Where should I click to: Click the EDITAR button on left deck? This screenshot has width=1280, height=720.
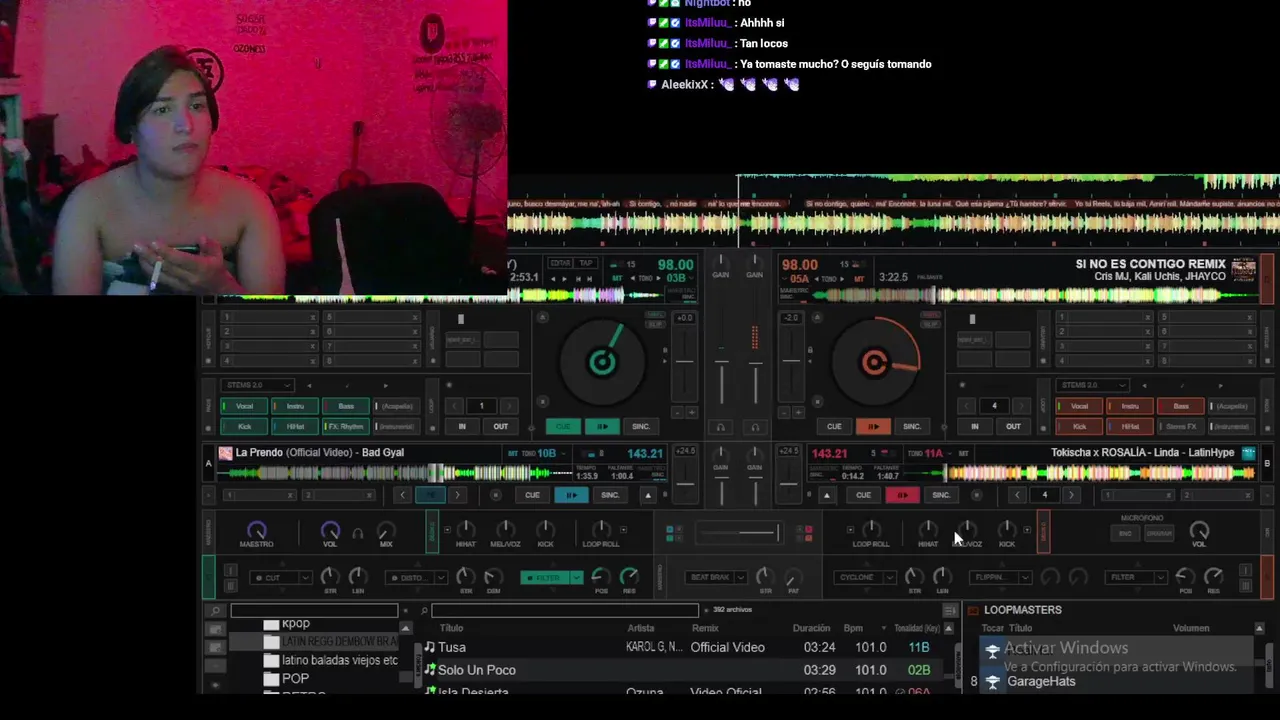point(560,263)
